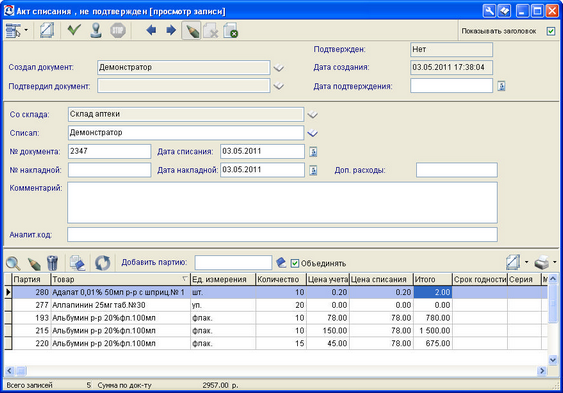563x393 pixels.
Task: Click the Срок годности column header
Action: coord(480,279)
